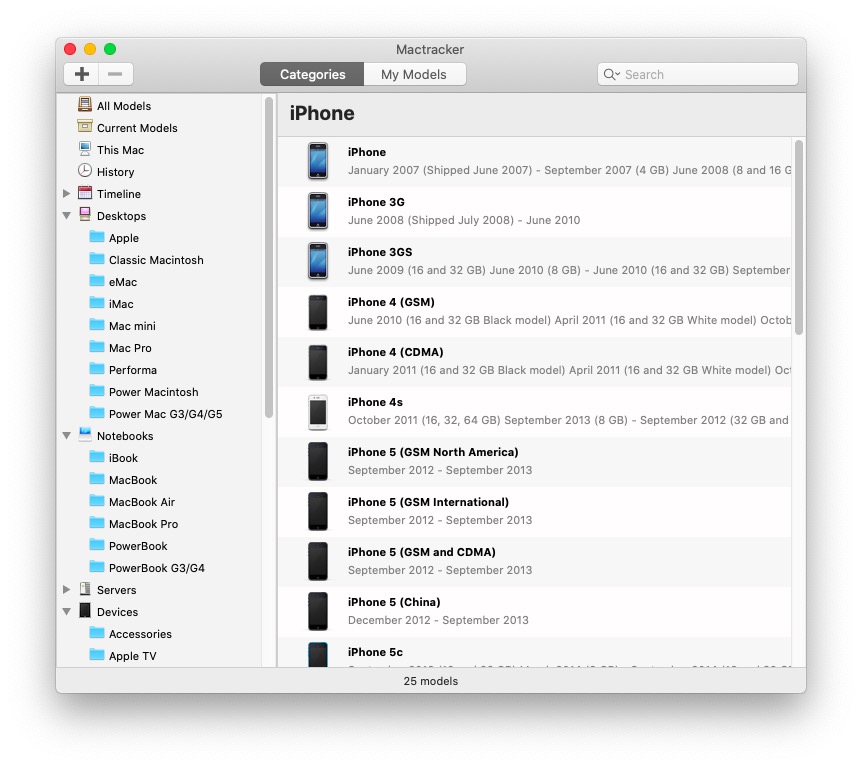862x767 pixels.
Task: Click the All Models books icon
Action: click(85, 104)
